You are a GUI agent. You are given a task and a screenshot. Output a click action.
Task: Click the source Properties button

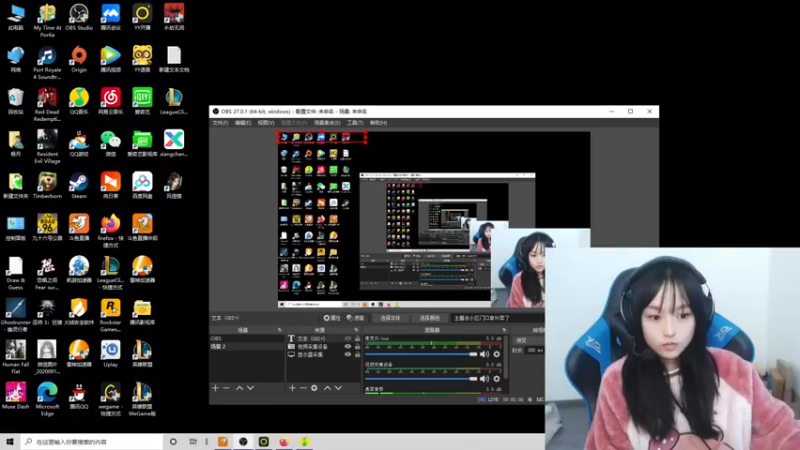point(332,318)
